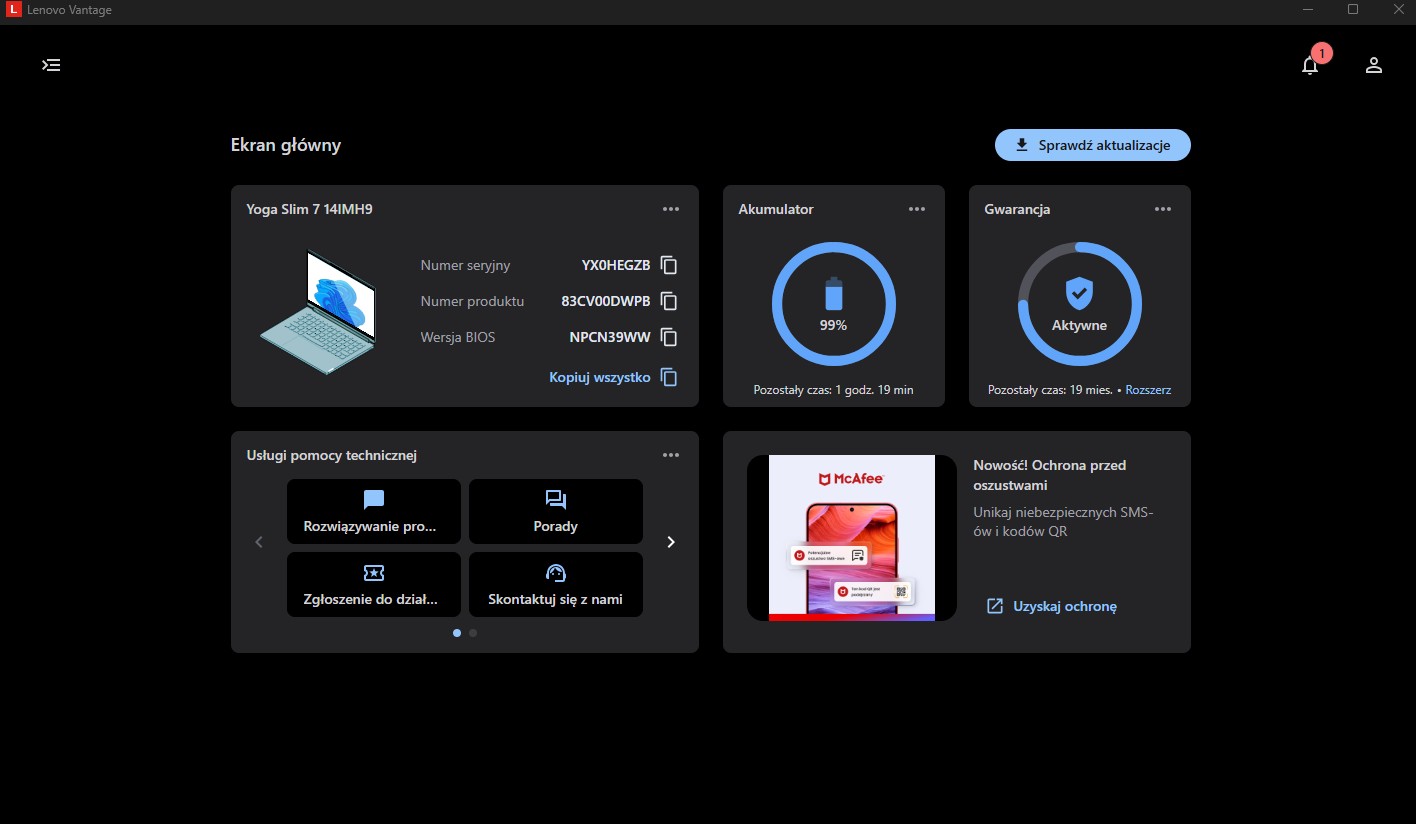Copy the BIOS version NPCN39WW
This screenshot has height=824, width=1416.
pos(669,337)
